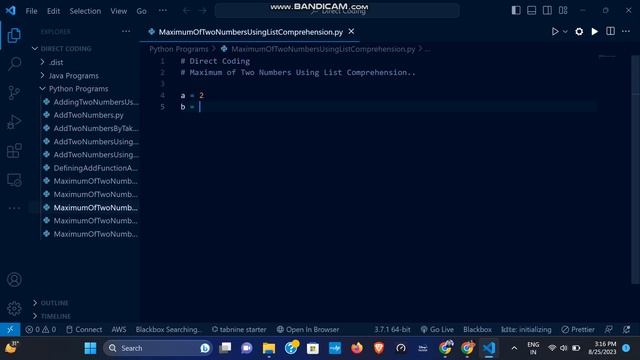Open the Go menu
The image size is (640, 360).
coord(141,11)
